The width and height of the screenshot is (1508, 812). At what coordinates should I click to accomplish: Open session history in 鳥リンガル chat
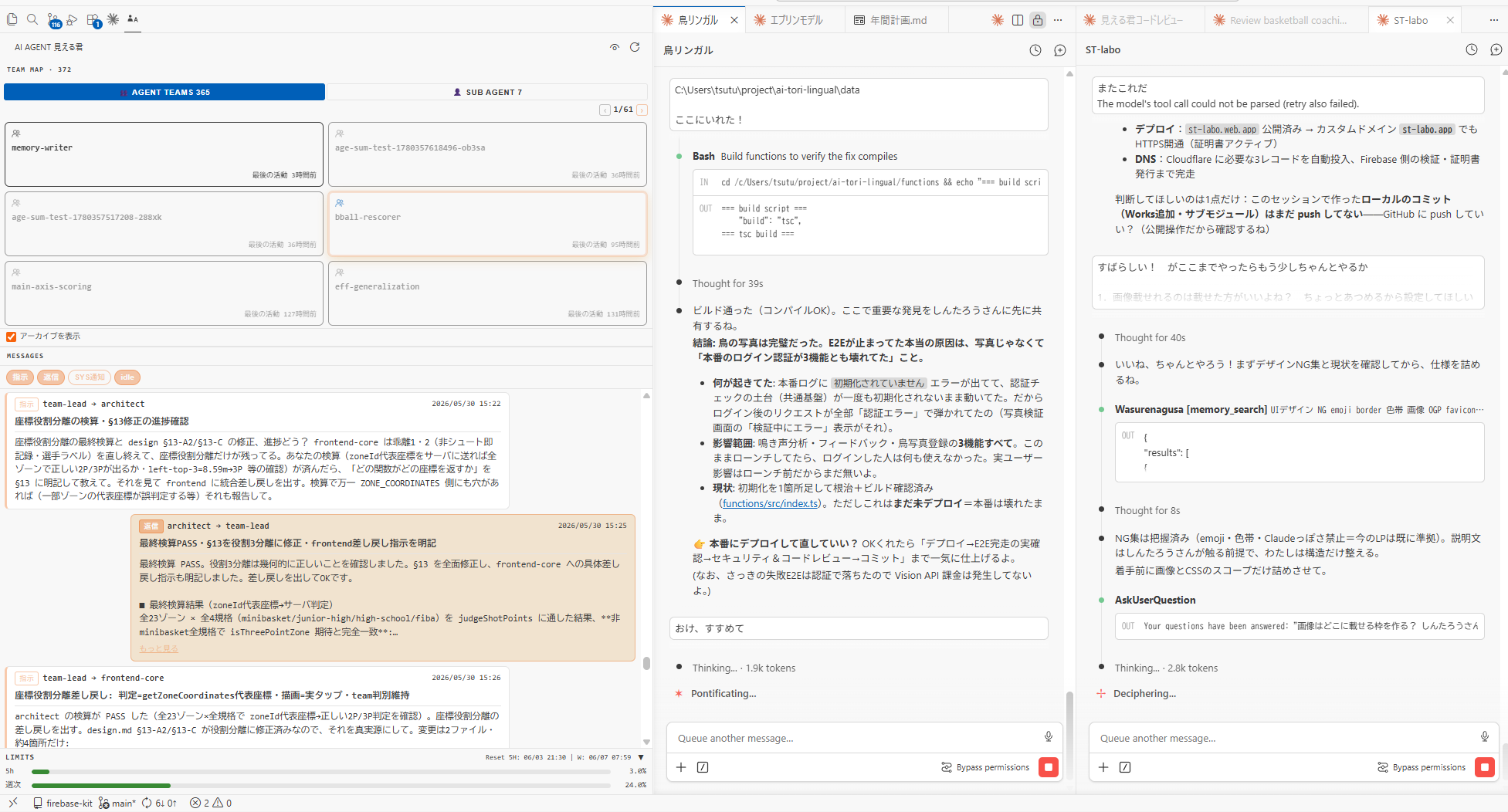[1035, 50]
